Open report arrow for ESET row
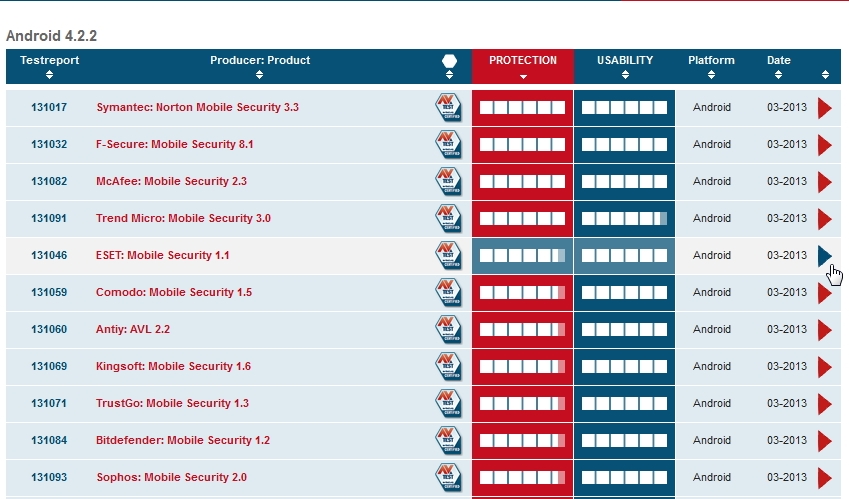 [825, 256]
